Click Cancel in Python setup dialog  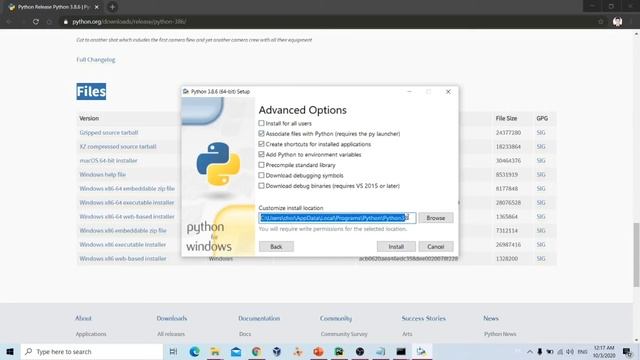[x=436, y=247]
